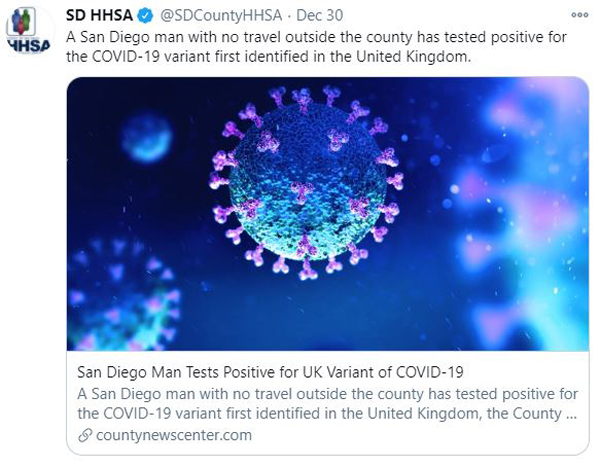Click the large central coronavirus particle image
This screenshot has height=467, width=600.
pyautogui.click(x=306, y=183)
